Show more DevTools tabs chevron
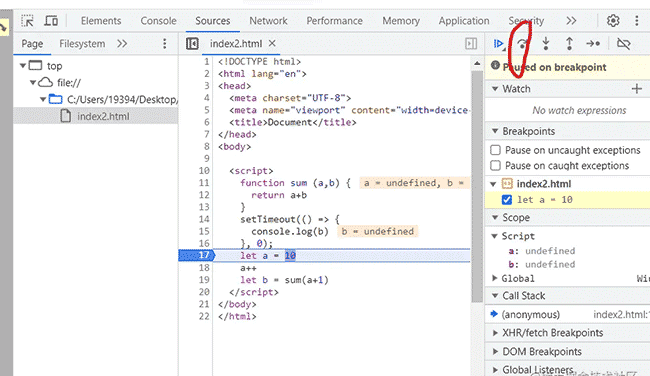Viewport: 650px width, 376px height. [571, 21]
